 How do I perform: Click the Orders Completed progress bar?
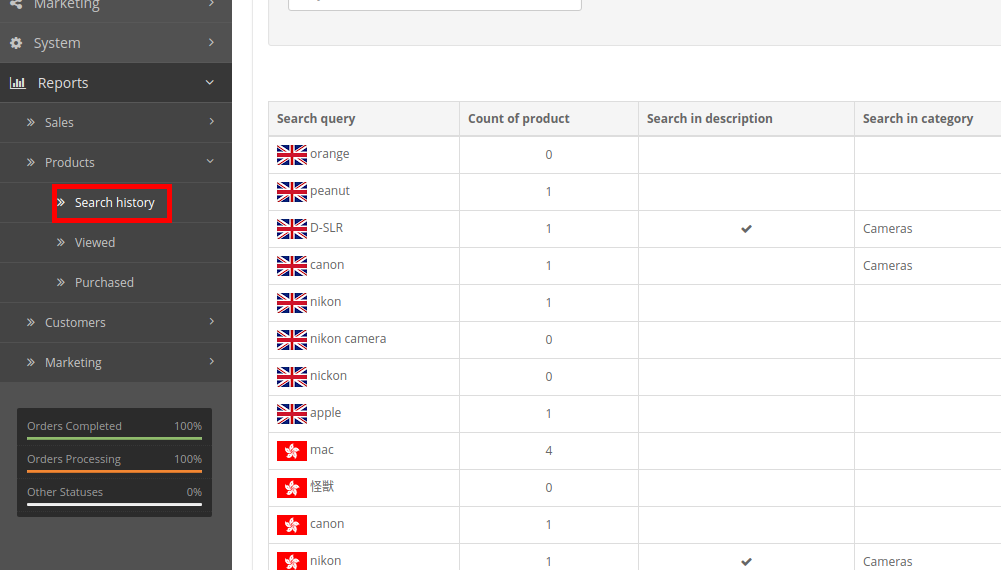coord(114,439)
